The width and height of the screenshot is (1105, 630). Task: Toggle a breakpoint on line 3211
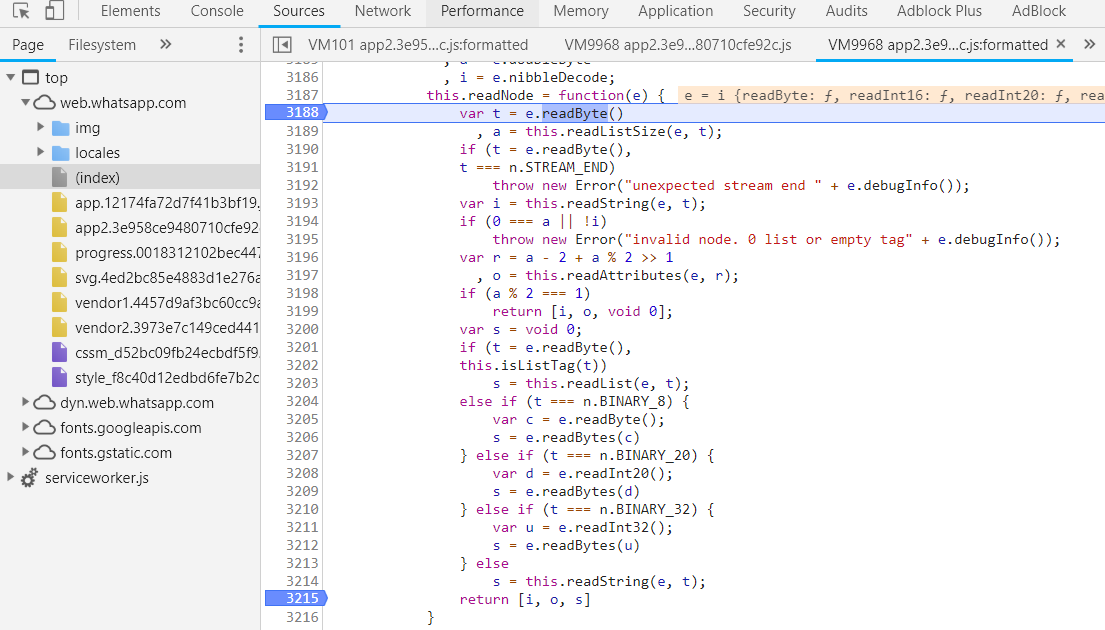click(302, 527)
